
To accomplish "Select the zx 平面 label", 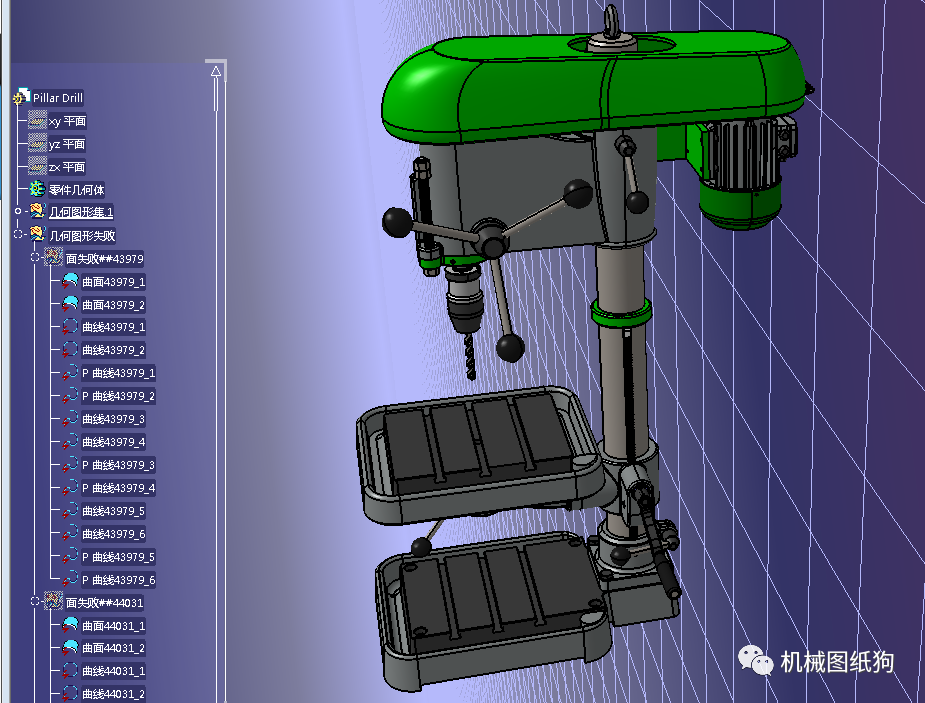I will click(67, 167).
